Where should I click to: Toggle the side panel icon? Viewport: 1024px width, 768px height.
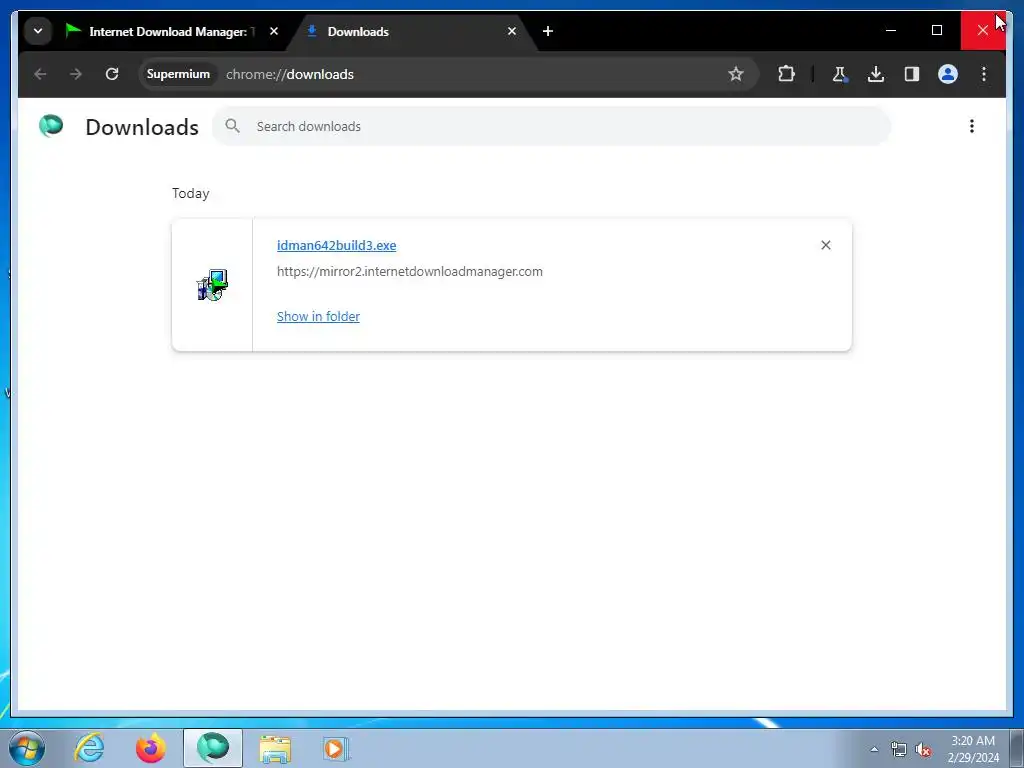pos(912,74)
